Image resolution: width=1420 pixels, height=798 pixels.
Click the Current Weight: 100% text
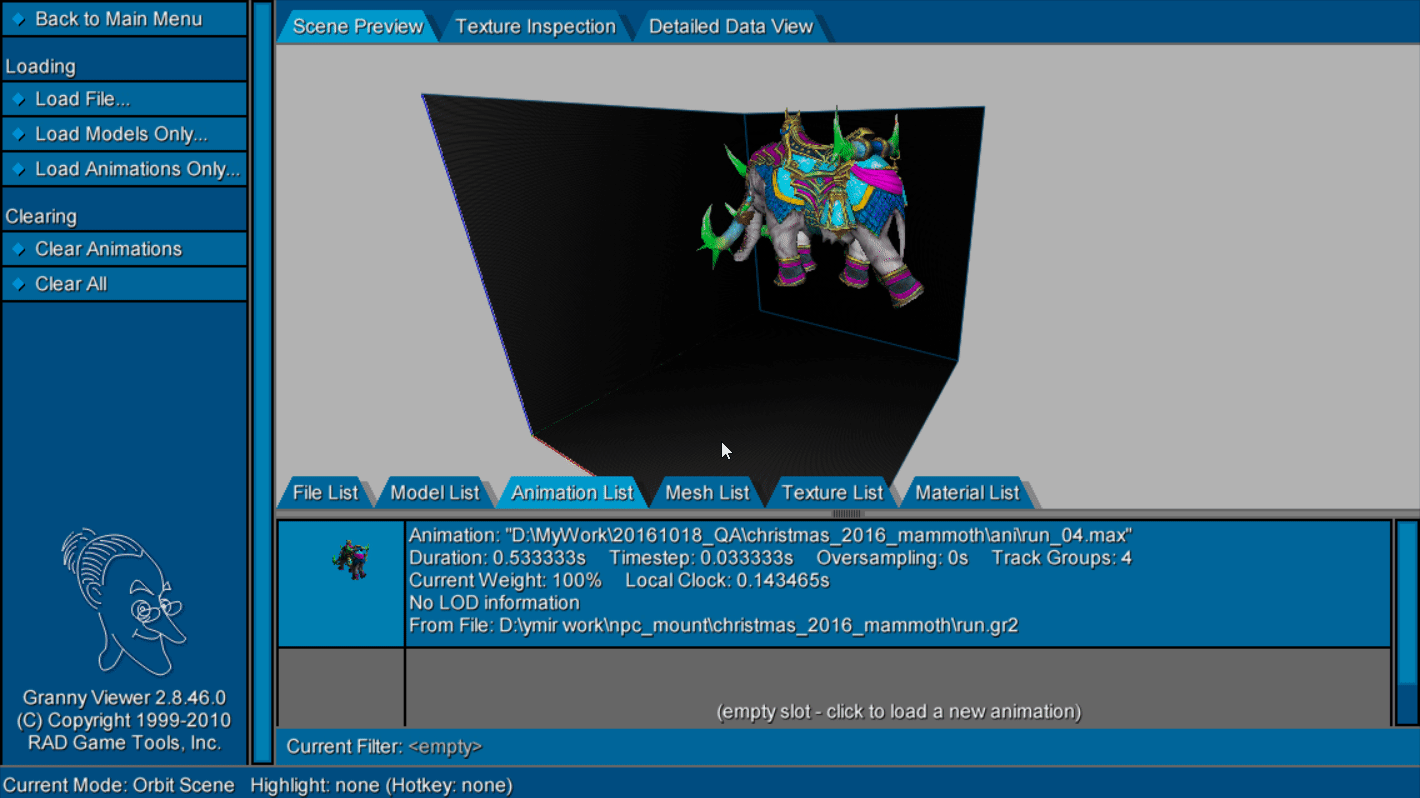click(505, 580)
